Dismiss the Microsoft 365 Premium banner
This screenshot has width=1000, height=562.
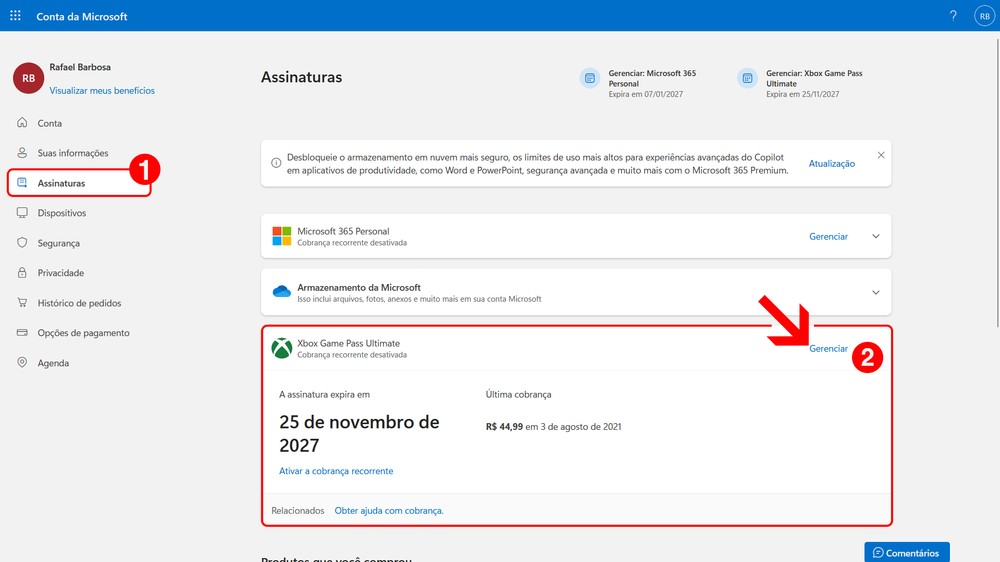[880, 155]
